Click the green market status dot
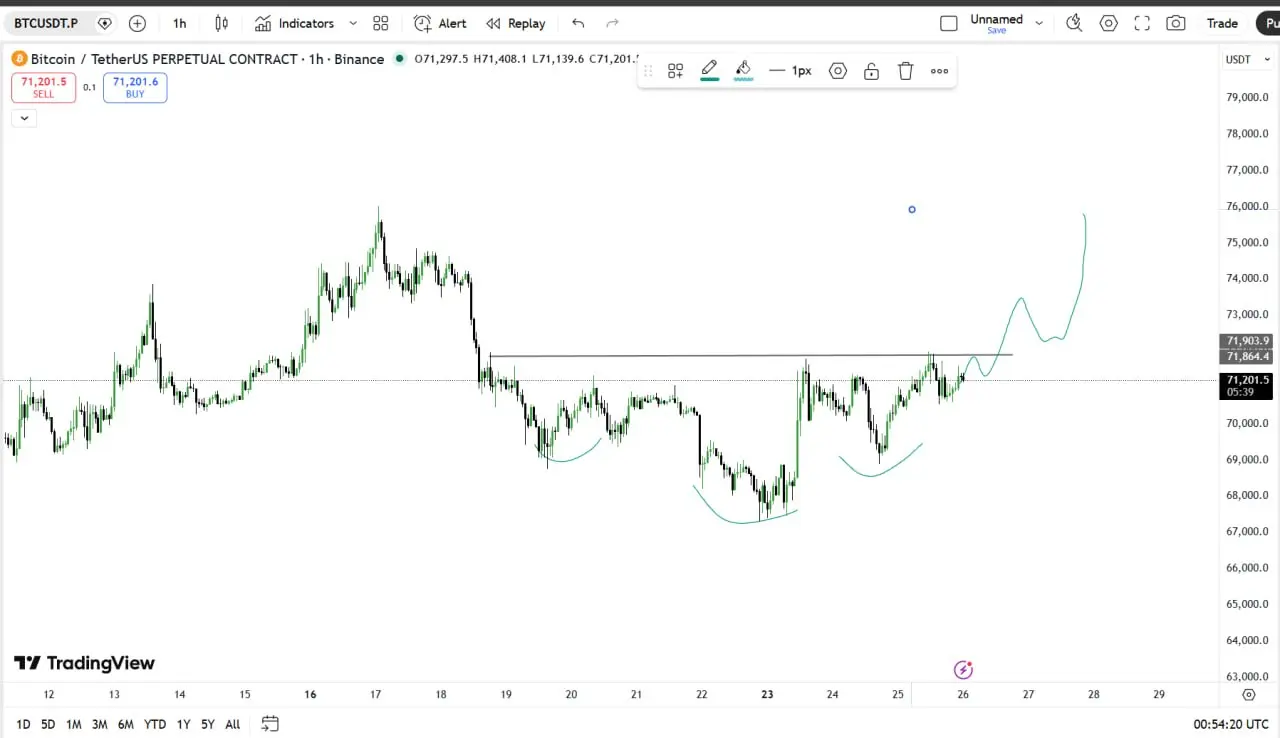The image size is (1280, 738). 400,59
